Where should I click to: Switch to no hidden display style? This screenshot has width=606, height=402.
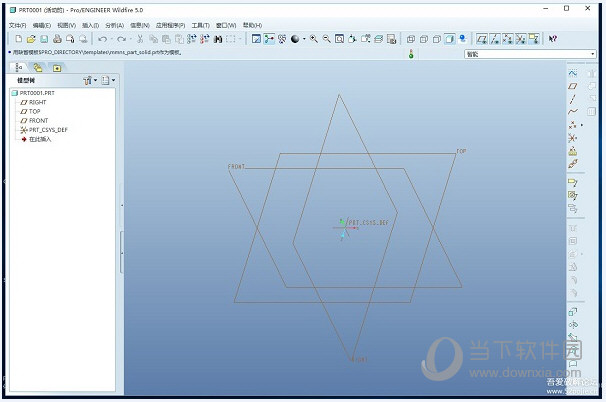(437, 39)
